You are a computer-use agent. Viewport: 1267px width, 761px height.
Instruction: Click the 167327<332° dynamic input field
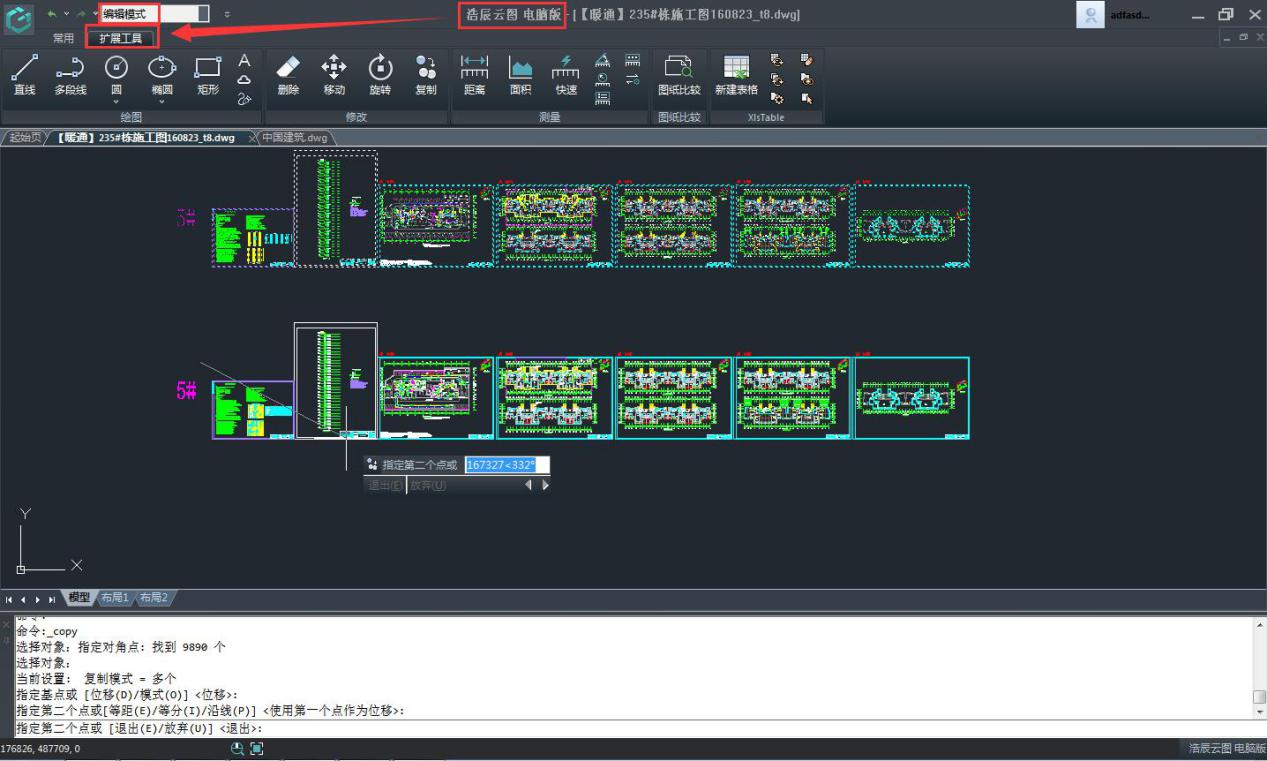click(x=507, y=465)
